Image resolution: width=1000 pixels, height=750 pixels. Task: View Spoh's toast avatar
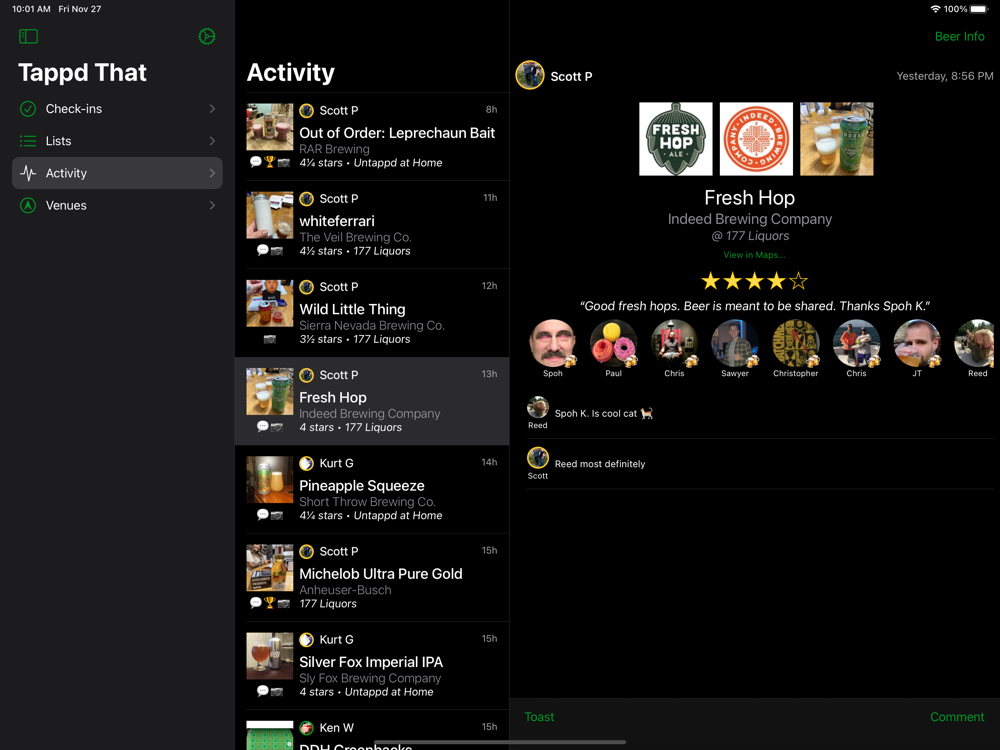(x=552, y=344)
